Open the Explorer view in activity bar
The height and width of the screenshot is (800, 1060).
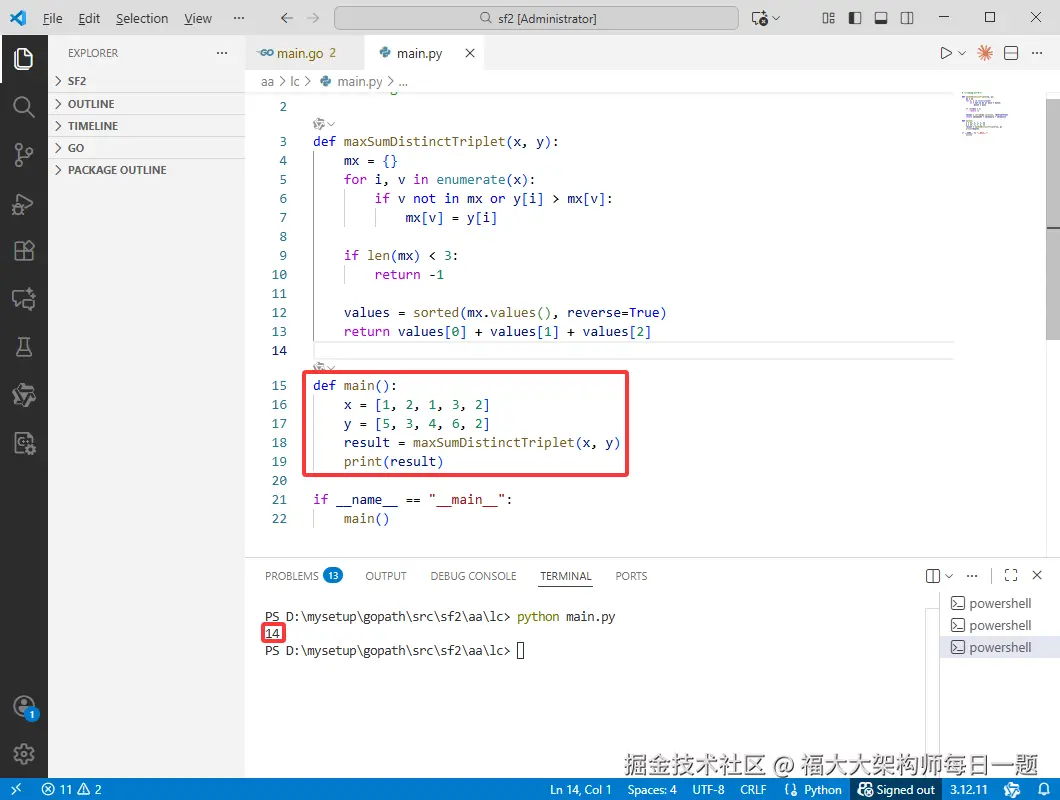[24, 59]
